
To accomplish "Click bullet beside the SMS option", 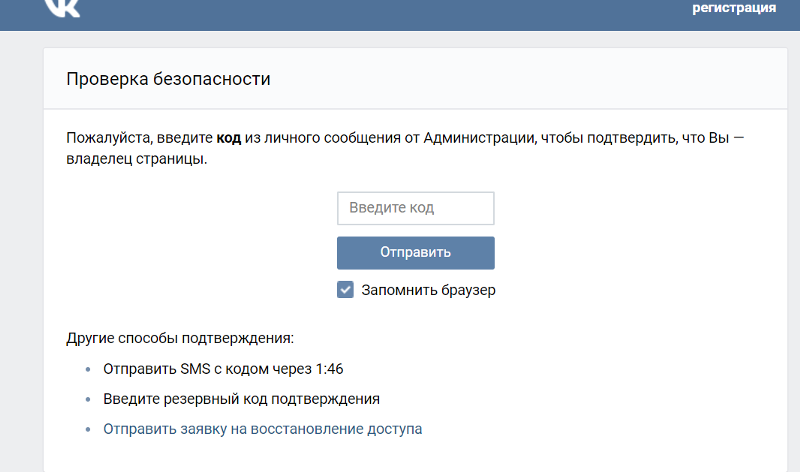I will 87,369.
